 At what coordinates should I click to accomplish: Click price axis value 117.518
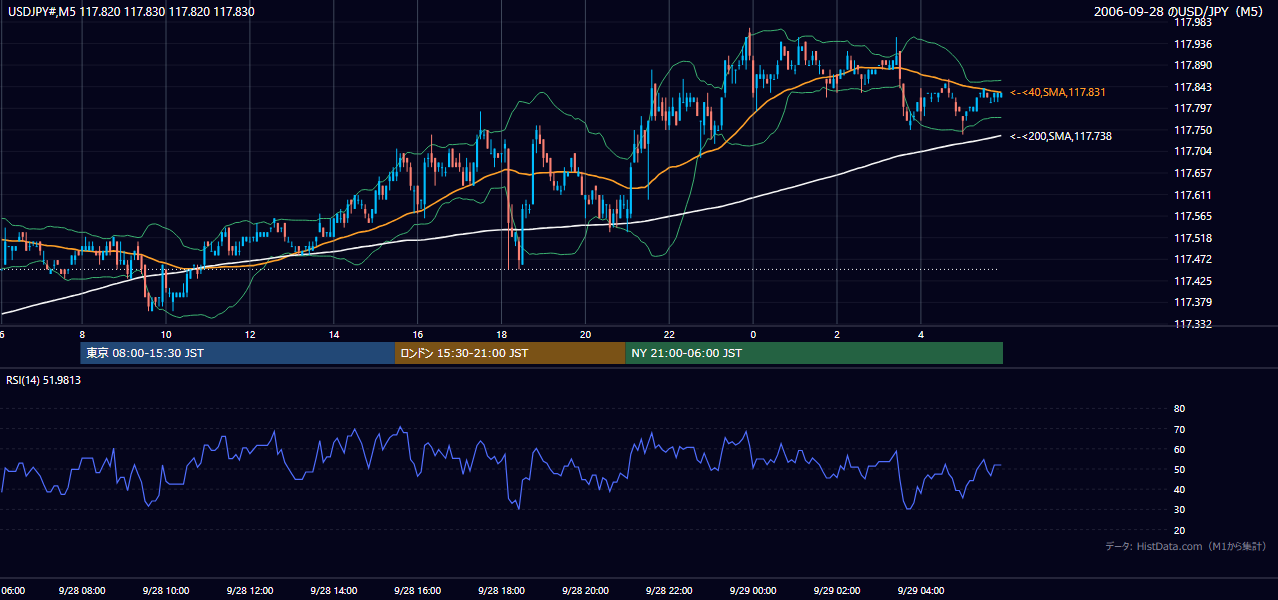pos(1193,238)
